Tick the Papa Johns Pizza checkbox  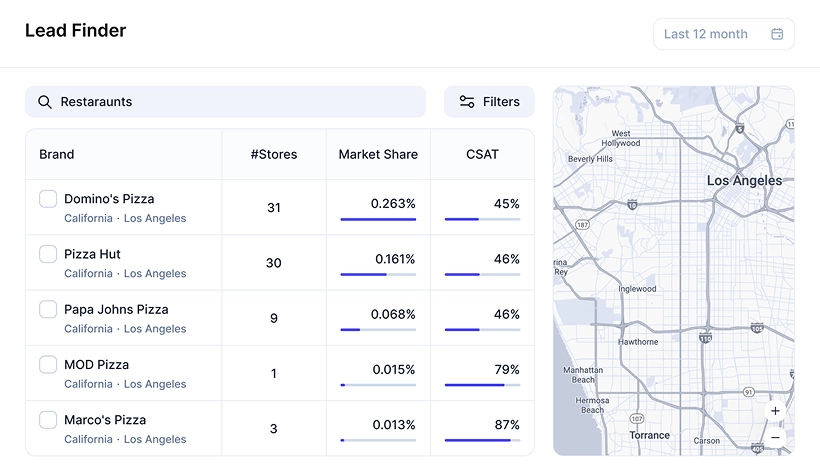click(x=48, y=309)
